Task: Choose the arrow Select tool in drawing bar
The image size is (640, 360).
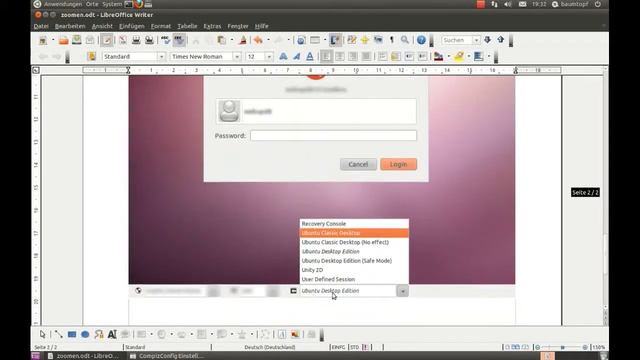Action: click(x=42, y=334)
